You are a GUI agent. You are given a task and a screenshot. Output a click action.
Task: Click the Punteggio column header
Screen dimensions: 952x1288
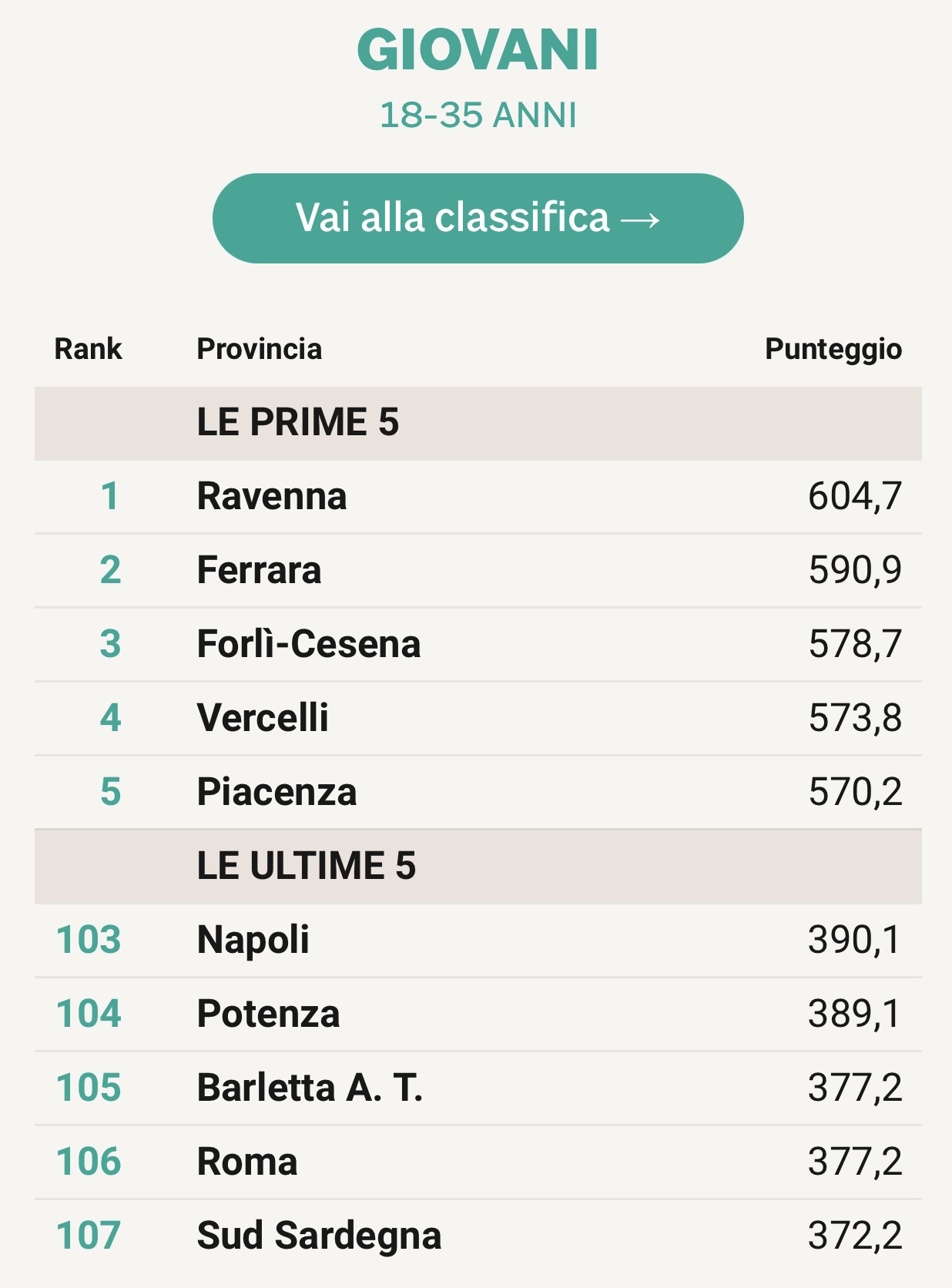click(x=833, y=349)
